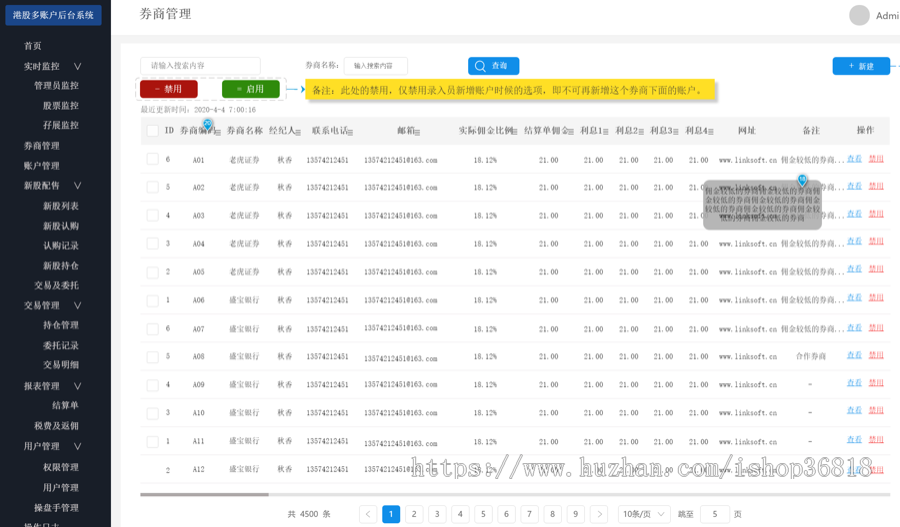
Task: Click 禁用 link in A04 row
Action: (876, 241)
